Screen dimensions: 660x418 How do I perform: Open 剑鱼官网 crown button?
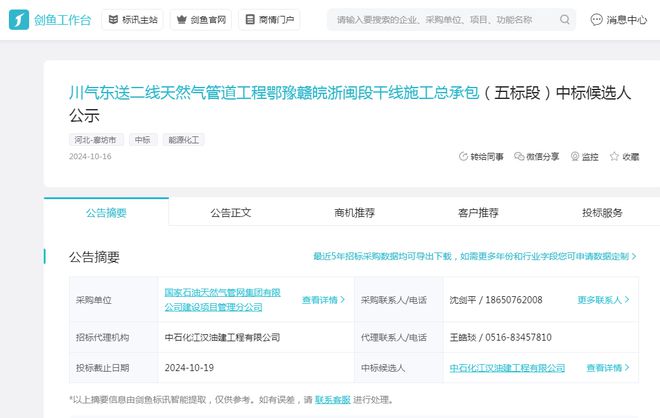tap(201, 19)
